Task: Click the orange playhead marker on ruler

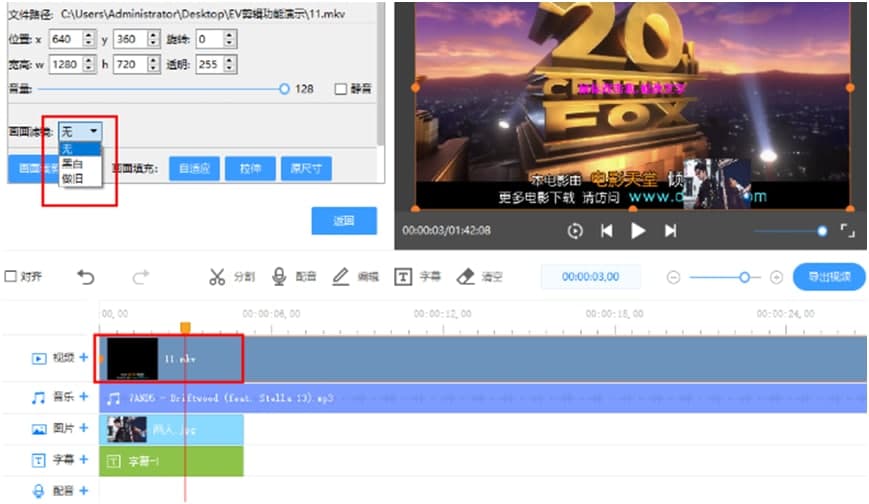Action: point(185,327)
